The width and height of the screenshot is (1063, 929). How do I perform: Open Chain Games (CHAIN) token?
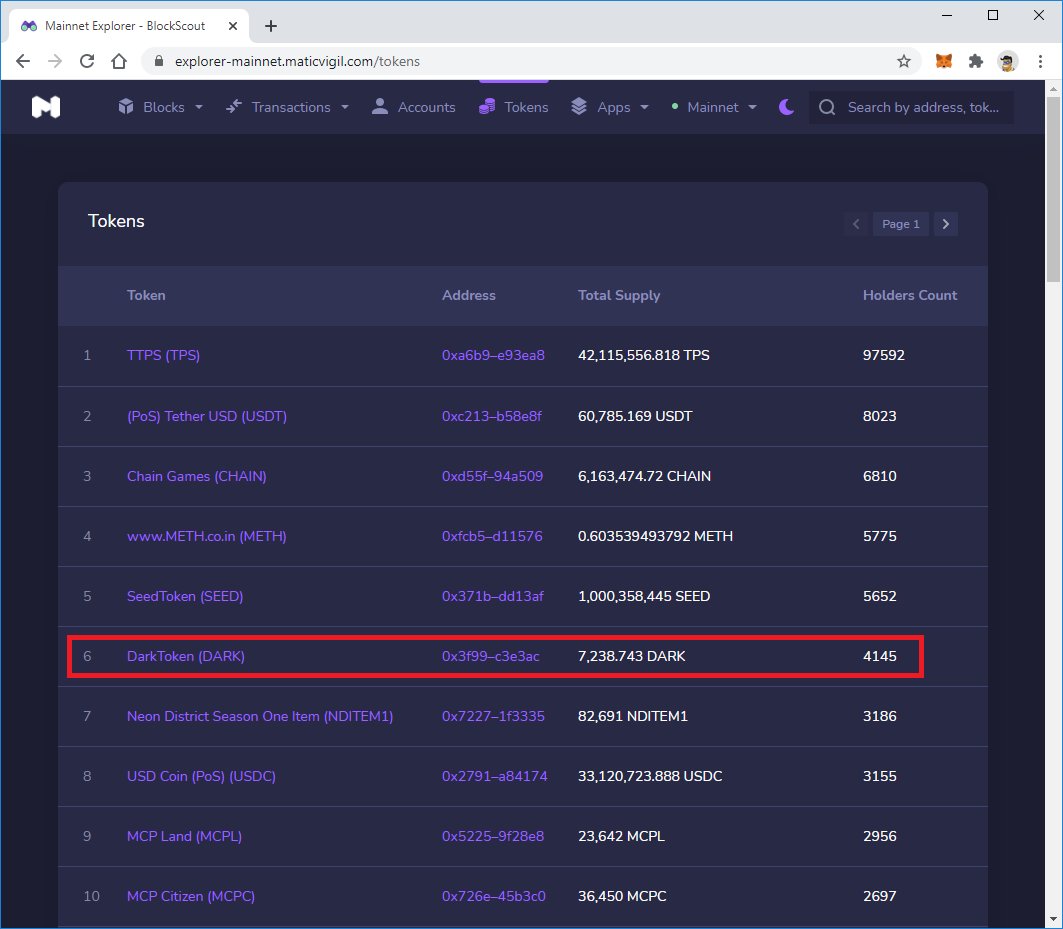click(x=197, y=476)
